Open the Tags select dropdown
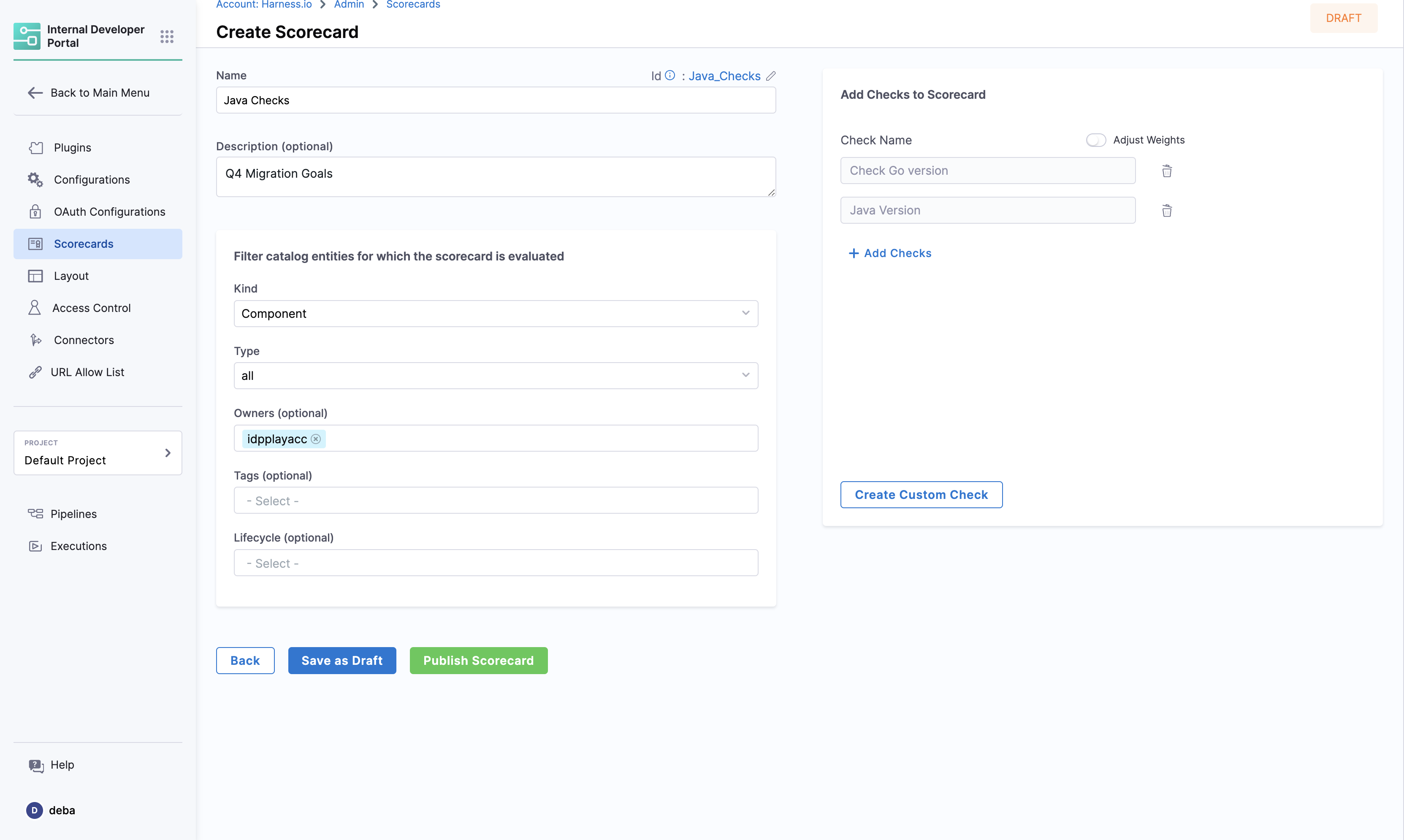 (496, 501)
